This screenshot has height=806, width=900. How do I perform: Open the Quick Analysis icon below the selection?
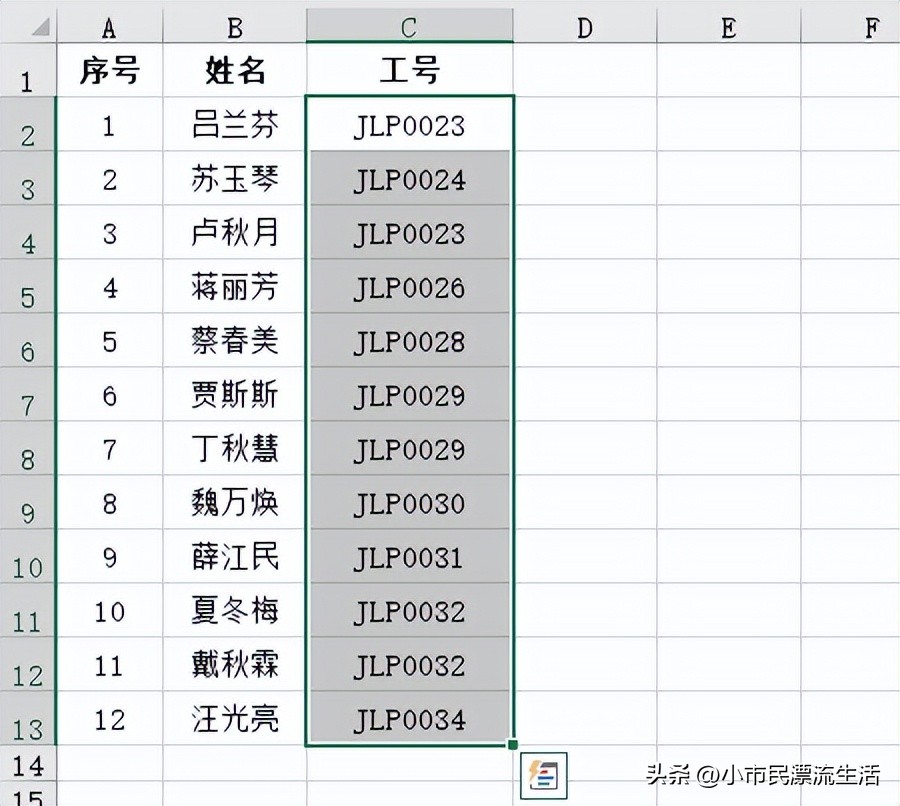tap(543, 775)
